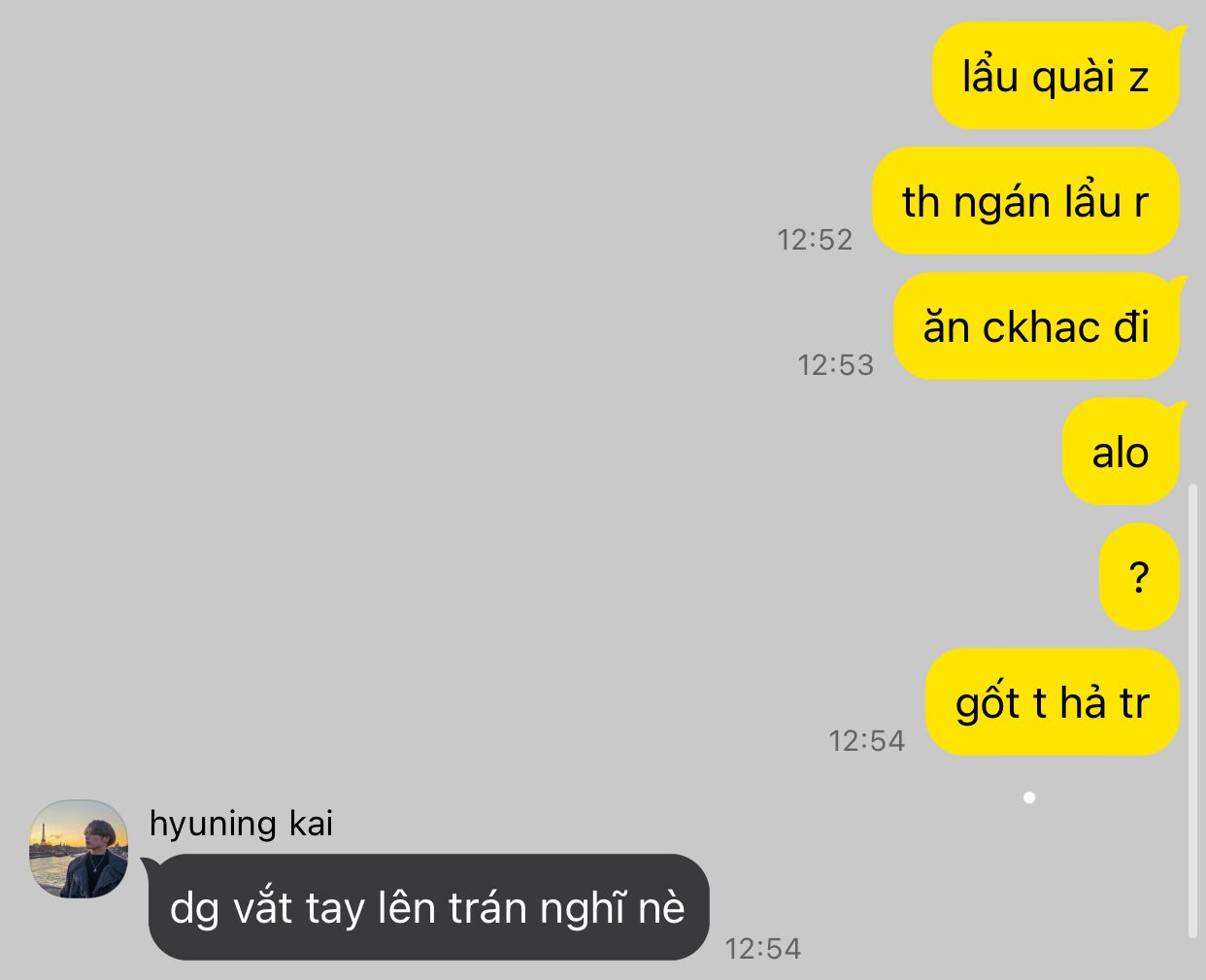Image resolution: width=1206 pixels, height=980 pixels.
Task: Select the 'ăn ckhac đi' message bubble
Action: pyautogui.click(x=1036, y=326)
